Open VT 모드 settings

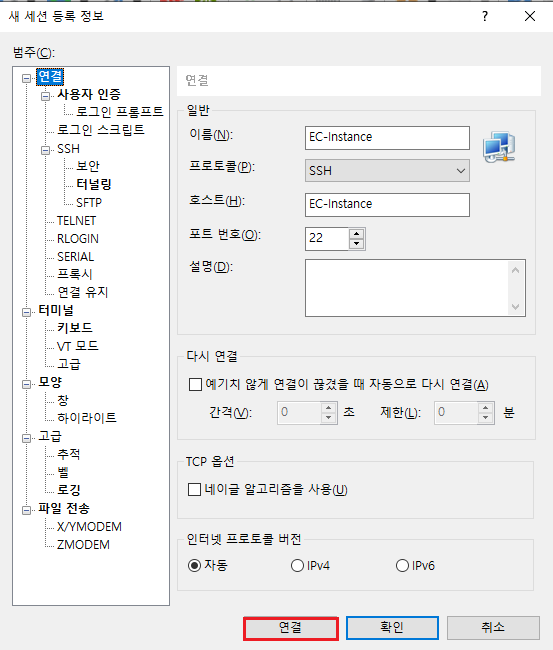78,346
